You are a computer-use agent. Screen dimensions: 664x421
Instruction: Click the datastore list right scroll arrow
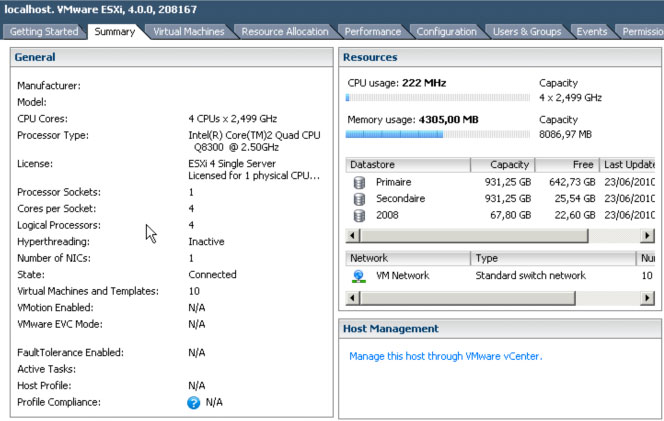click(647, 235)
